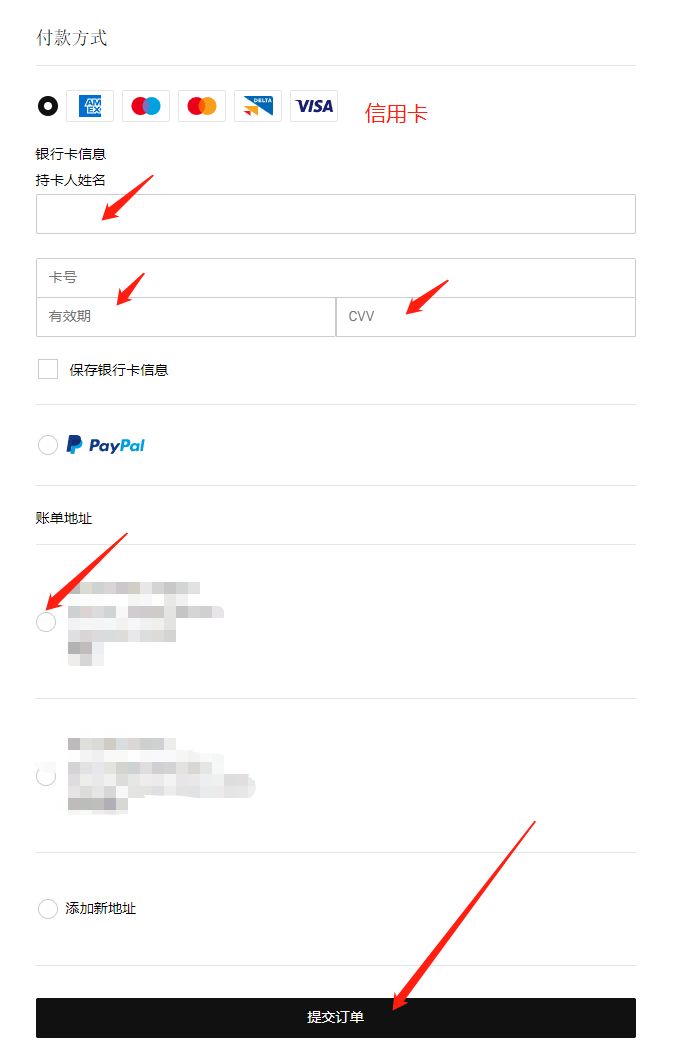This screenshot has height=1051, width=692.
Task: Check the 保存银行卡信息 checkbox
Action: [x=48, y=369]
